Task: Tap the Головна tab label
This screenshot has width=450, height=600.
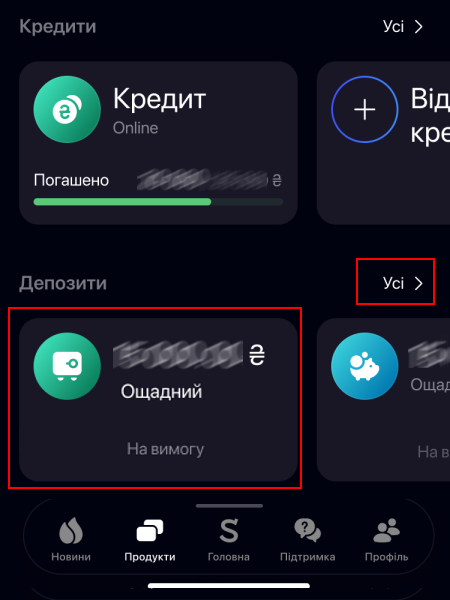Action: pos(229,557)
